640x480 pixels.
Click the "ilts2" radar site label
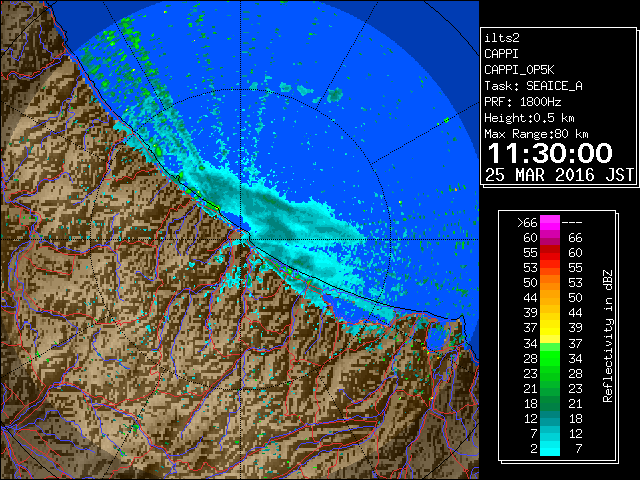[502, 38]
